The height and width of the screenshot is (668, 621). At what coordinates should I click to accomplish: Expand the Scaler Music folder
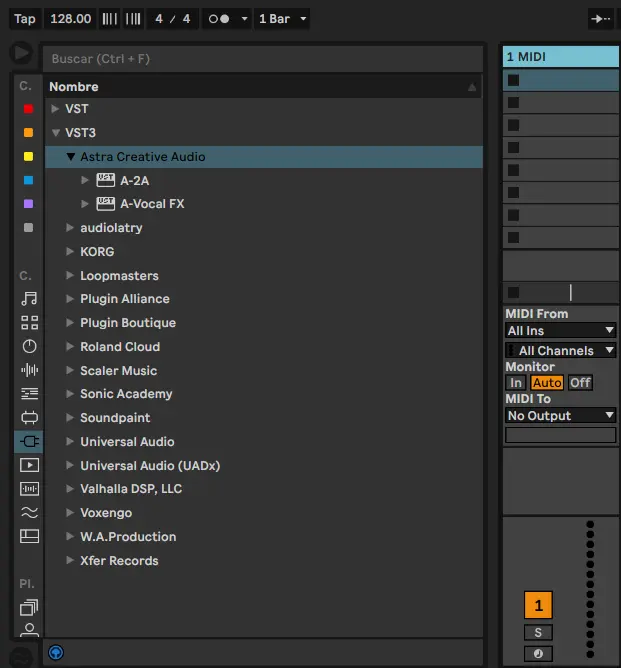coord(70,370)
